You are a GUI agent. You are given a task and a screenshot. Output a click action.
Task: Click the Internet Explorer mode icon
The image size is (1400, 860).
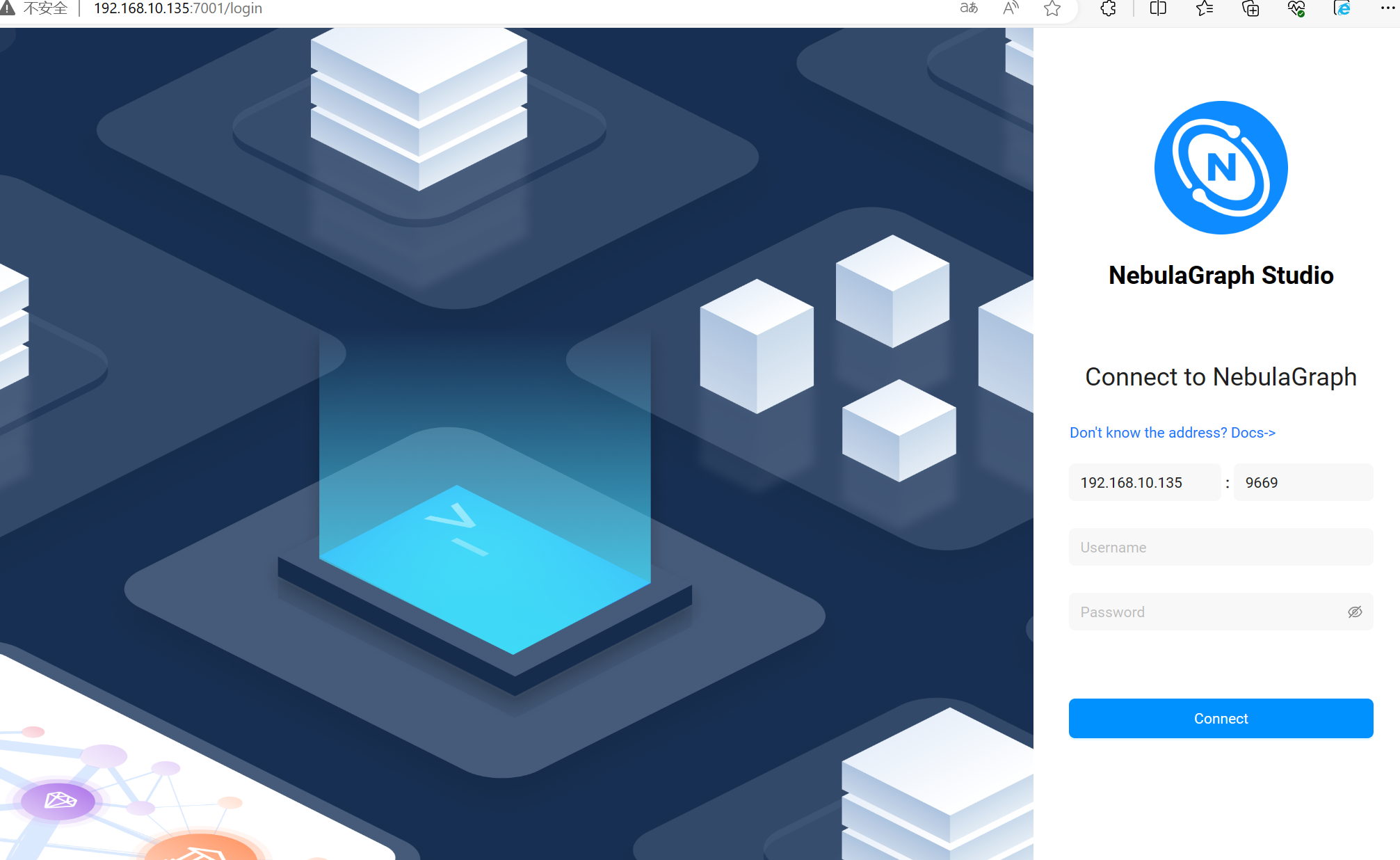tap(1342, 8)
